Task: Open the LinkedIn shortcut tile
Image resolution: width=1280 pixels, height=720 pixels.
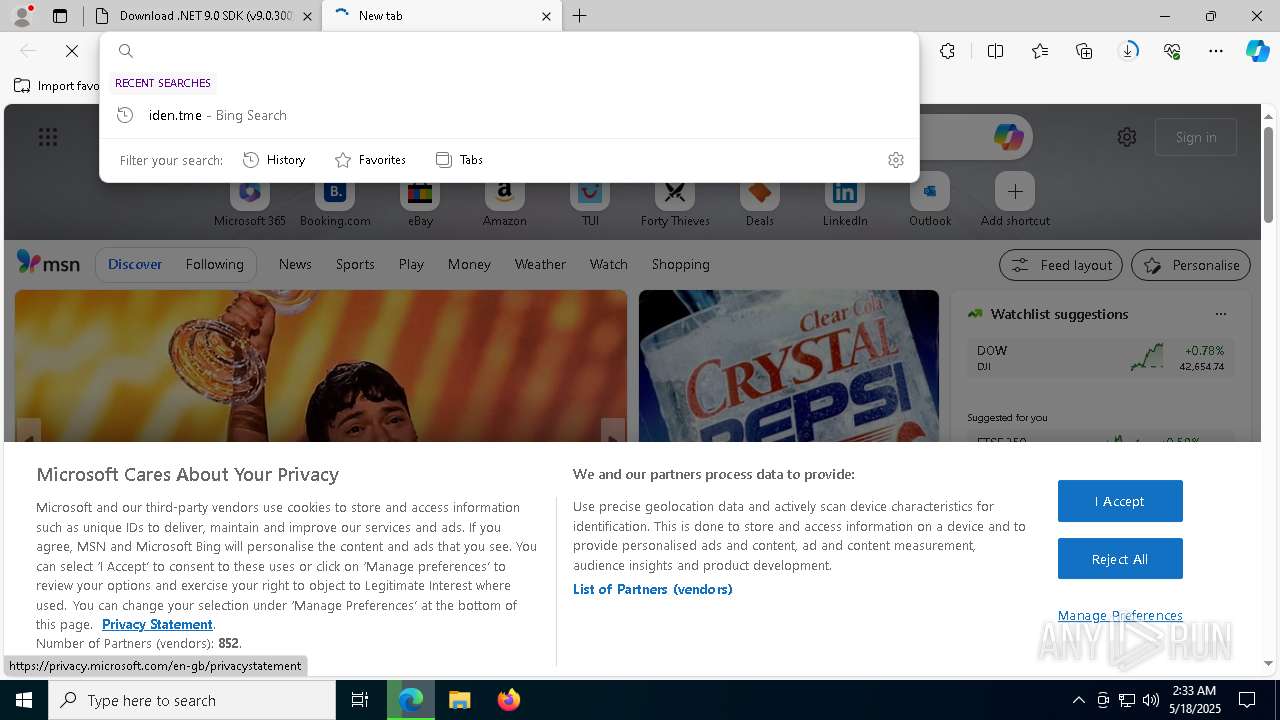Action: (x=845, y=200)
